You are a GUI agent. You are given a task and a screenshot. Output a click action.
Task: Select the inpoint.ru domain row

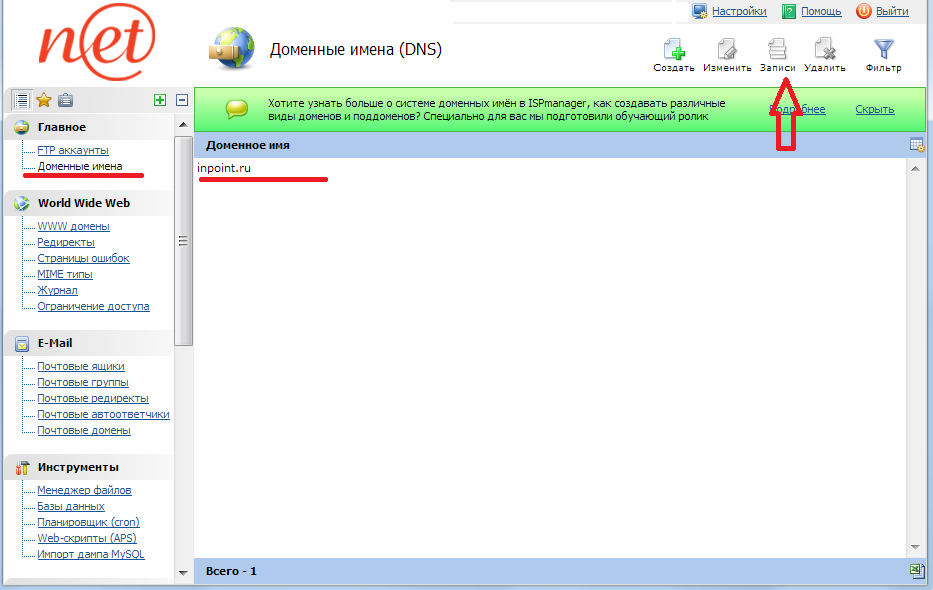coord(224,168)
